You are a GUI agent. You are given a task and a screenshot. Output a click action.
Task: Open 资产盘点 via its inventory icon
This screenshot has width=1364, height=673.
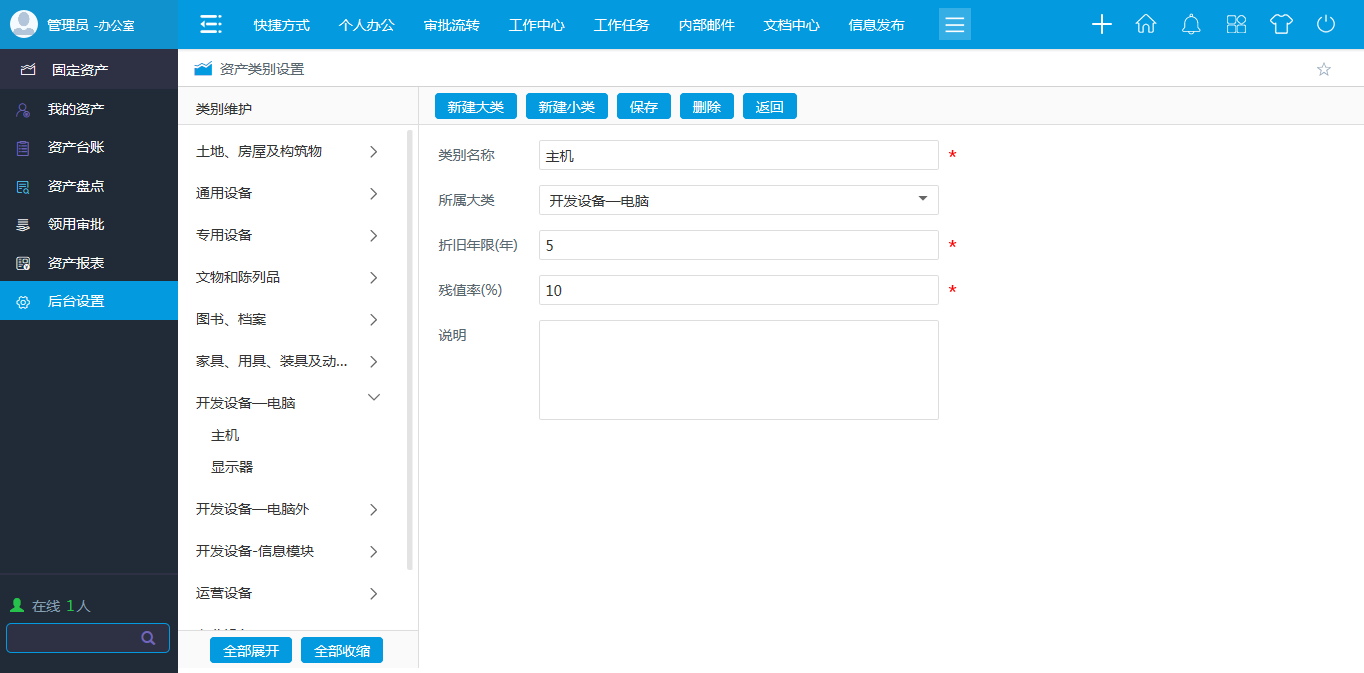23,185
